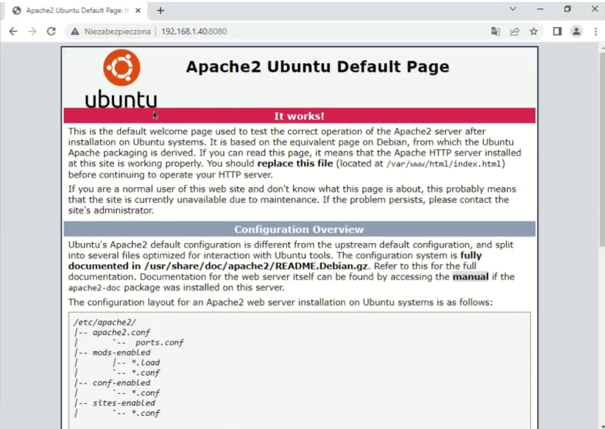The width and height of the screenshot is (605, 429).
Task: Click the Configuration Overview section header
Action: pyautogui.click(x=299, y=229)
